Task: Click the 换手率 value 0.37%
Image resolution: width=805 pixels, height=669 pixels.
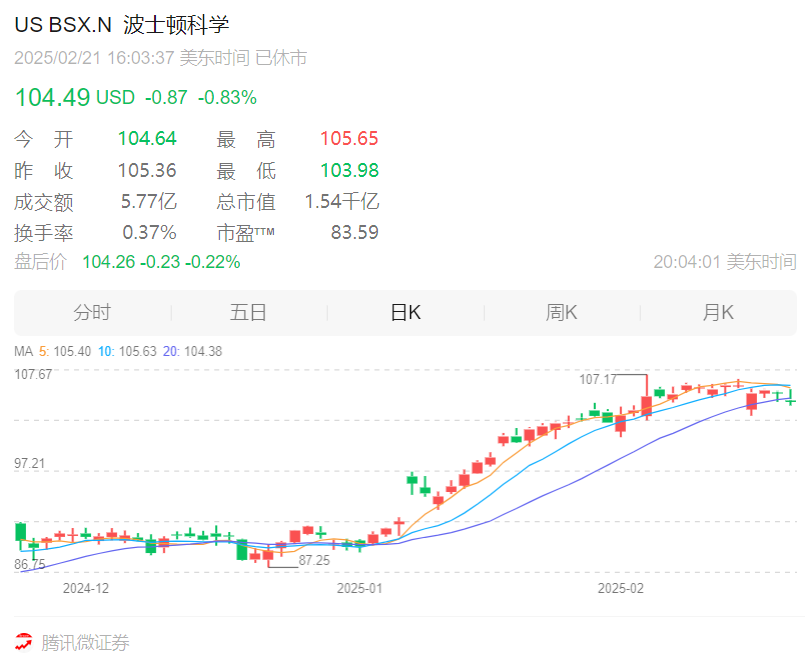Action: click(149, 233)
